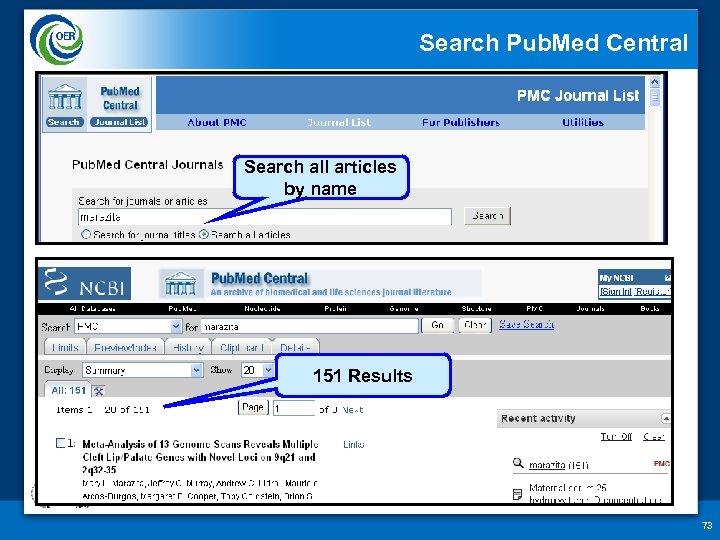Open the Show 20 dropdown
The height and width of the screenshot is (540, 720).
tap(268, 370)
